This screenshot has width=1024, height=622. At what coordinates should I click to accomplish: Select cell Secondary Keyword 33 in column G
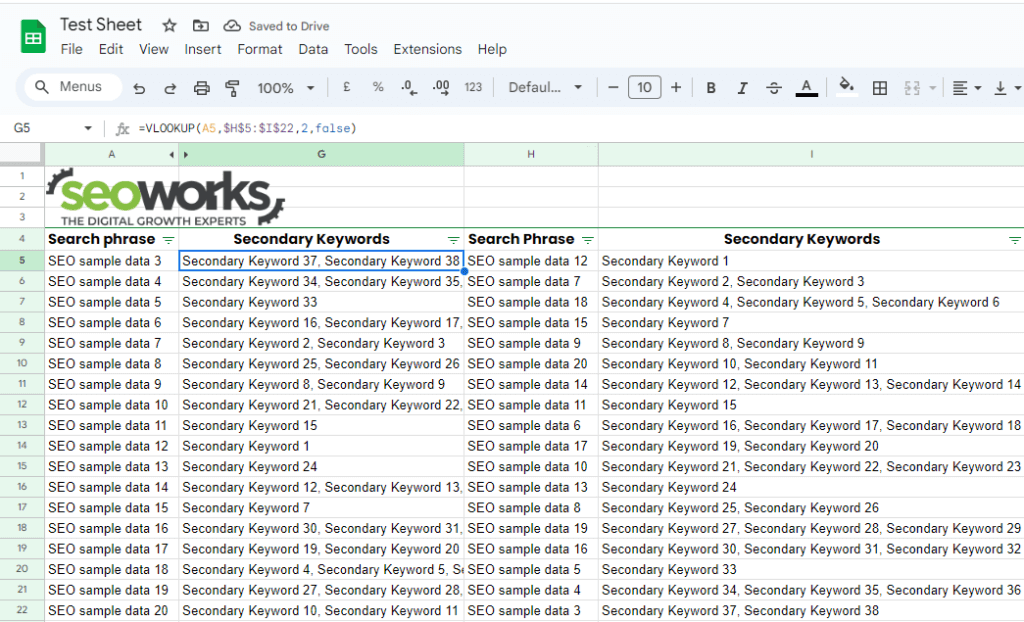(x=321, y=302)
